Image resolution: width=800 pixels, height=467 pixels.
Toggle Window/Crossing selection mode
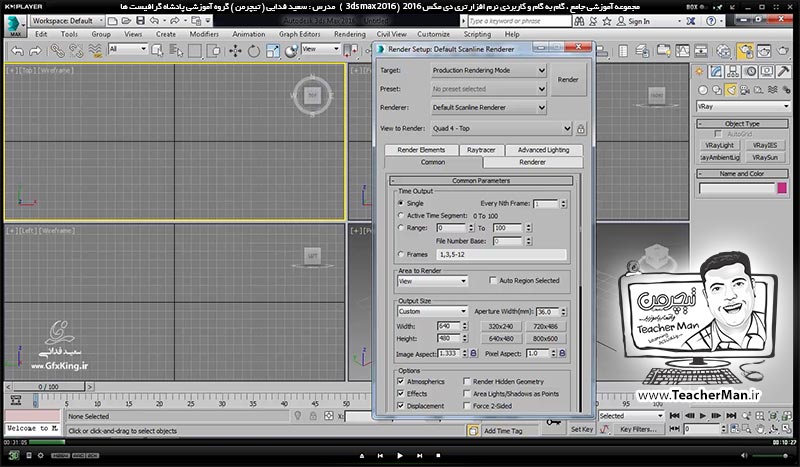pos(214,51)
